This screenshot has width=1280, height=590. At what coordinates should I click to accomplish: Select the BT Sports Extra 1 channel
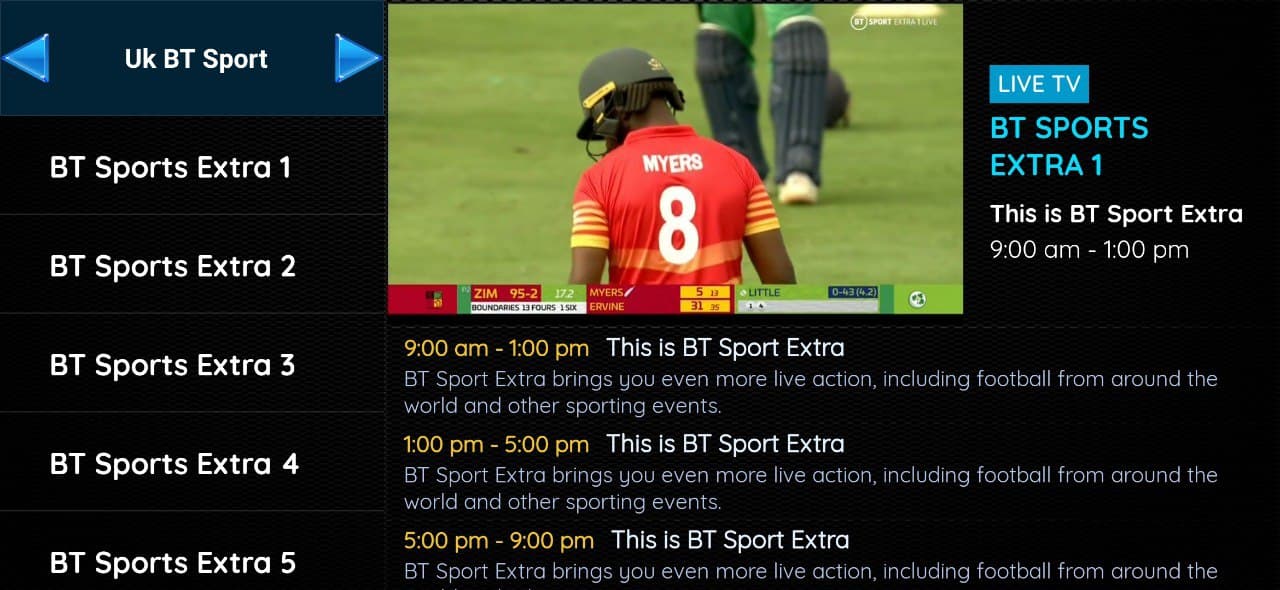[x=192, y=166]
